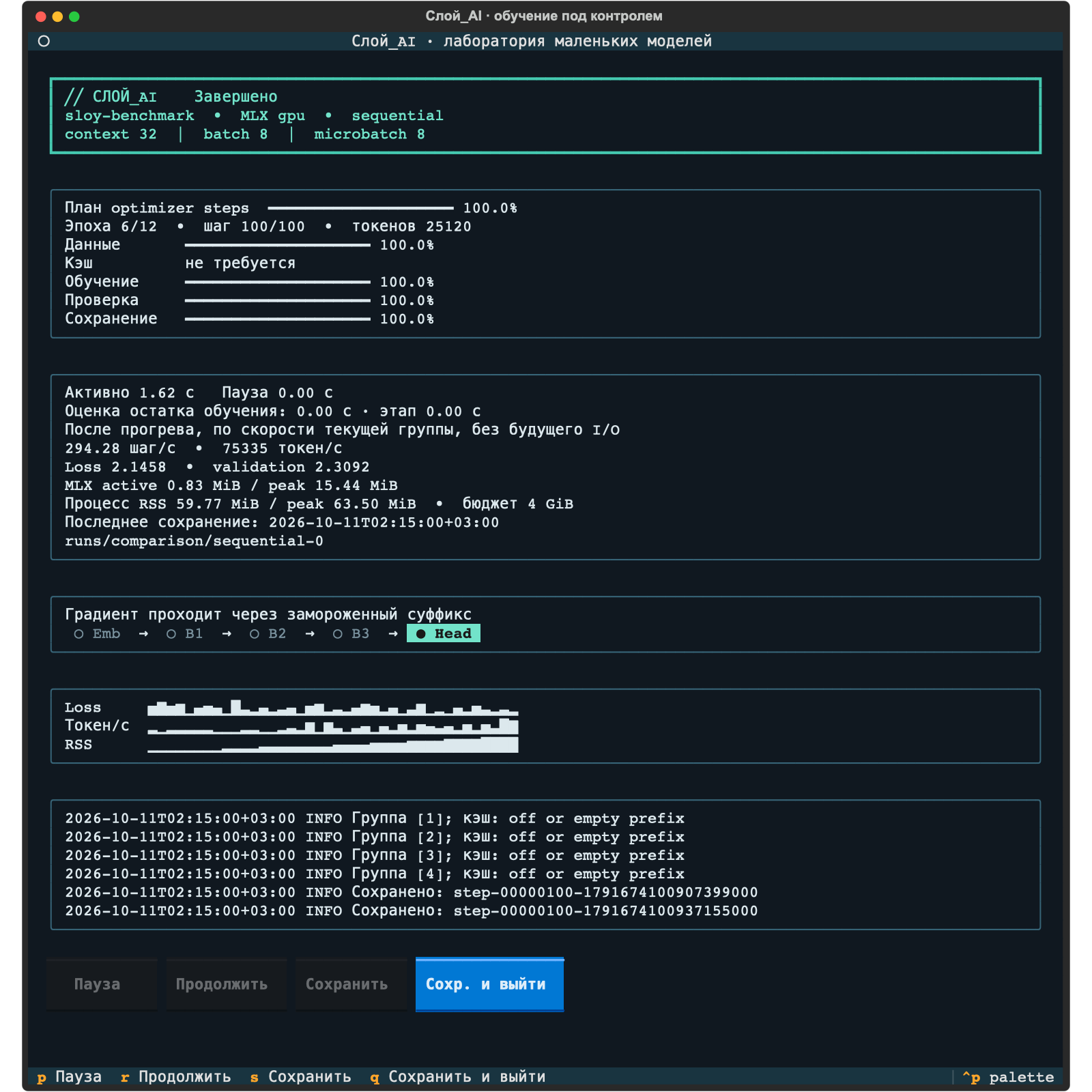The width and height of the screenshot is (1092, 1092).
Task: Click 'токенов 25120' text
Action: (x=412, y=227)
